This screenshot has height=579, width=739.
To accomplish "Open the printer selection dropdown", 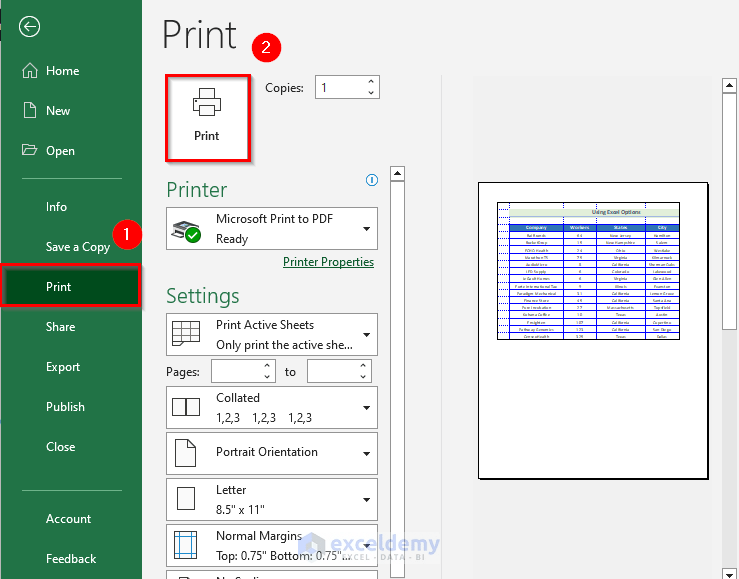I will click(x=366, y=229).
